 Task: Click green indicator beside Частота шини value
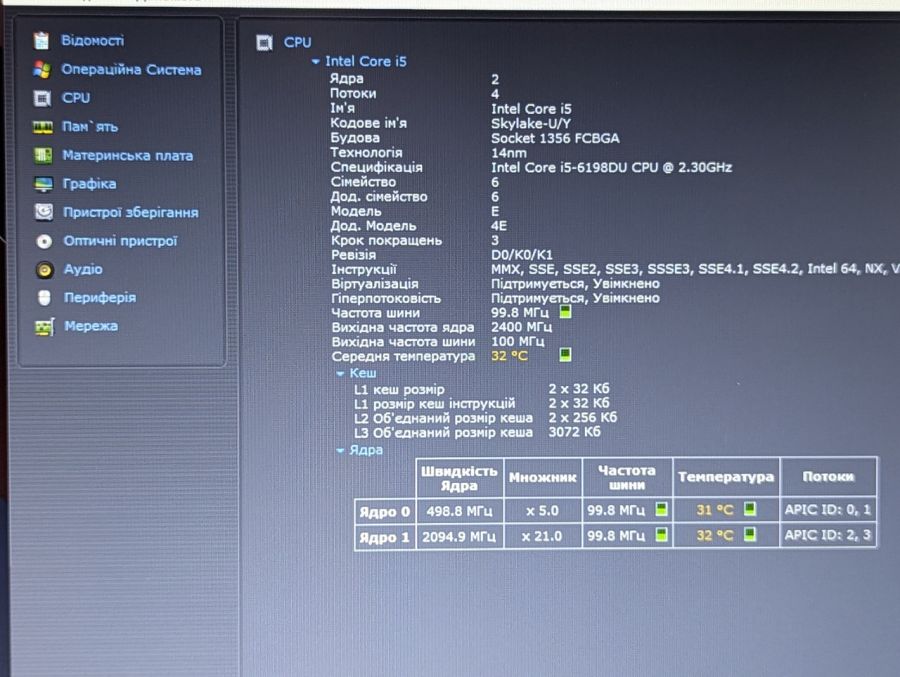[x=565, y=312]
